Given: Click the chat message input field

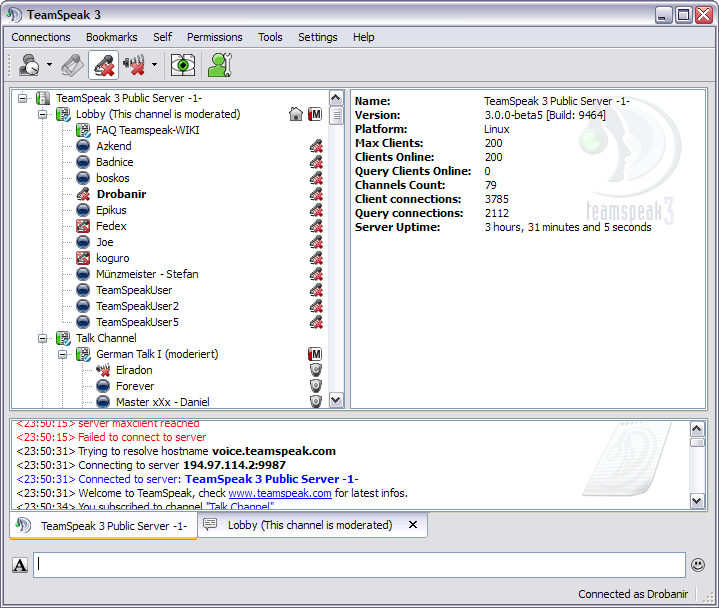Looking at the screenshot, I should 360,565.
